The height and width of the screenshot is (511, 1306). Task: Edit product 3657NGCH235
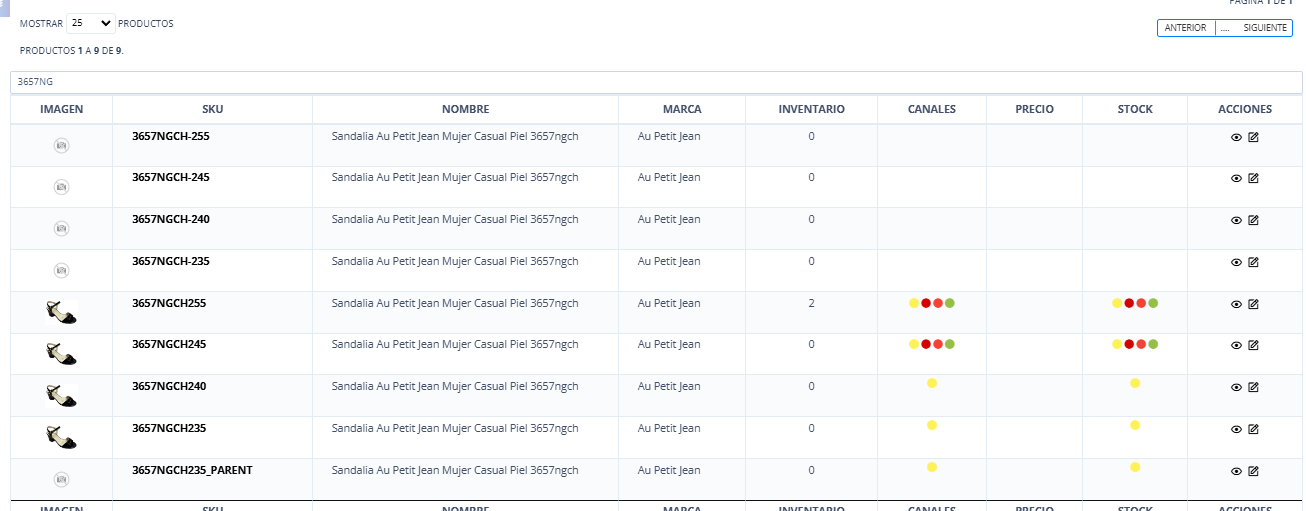tap(1253, 429)
